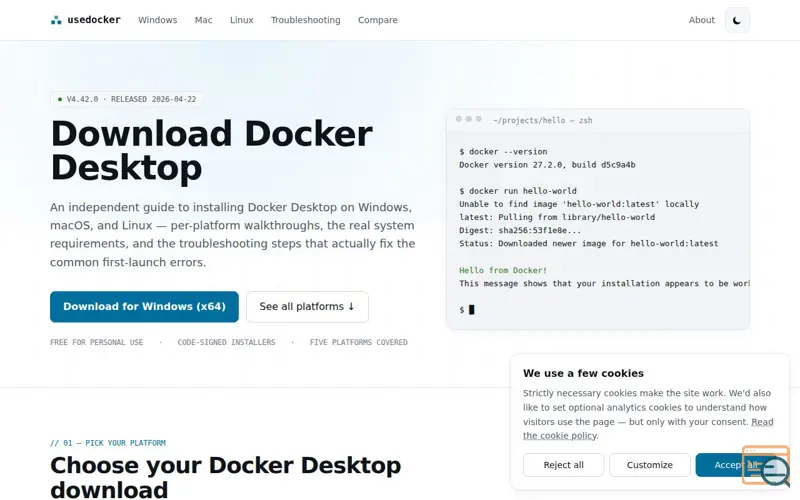Click the orange search widget icon

point(766,466)
